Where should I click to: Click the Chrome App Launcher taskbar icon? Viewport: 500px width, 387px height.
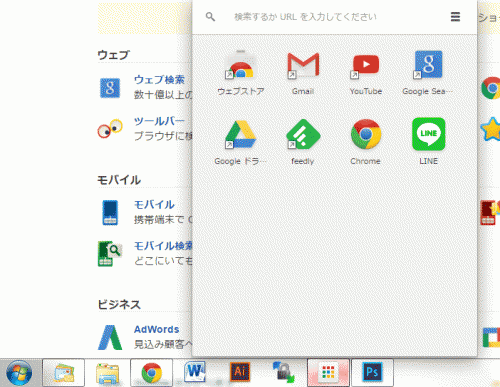click(328, 373)
